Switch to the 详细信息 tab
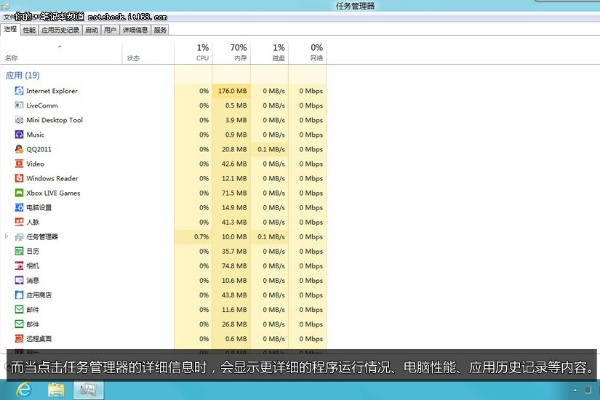This screenshot has width=600, height=400. click(x=135, y=30)
